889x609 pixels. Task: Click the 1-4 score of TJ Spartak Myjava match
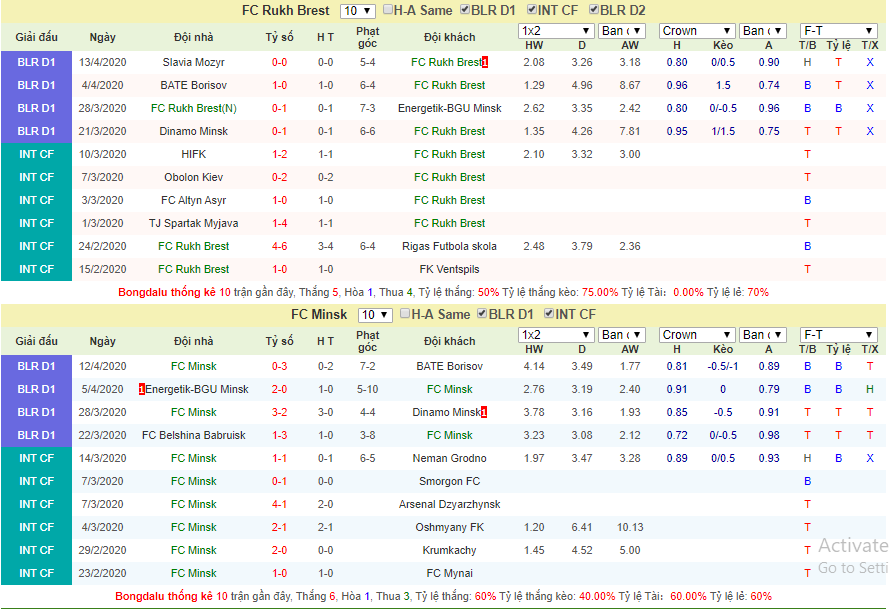tap(280, 223)
